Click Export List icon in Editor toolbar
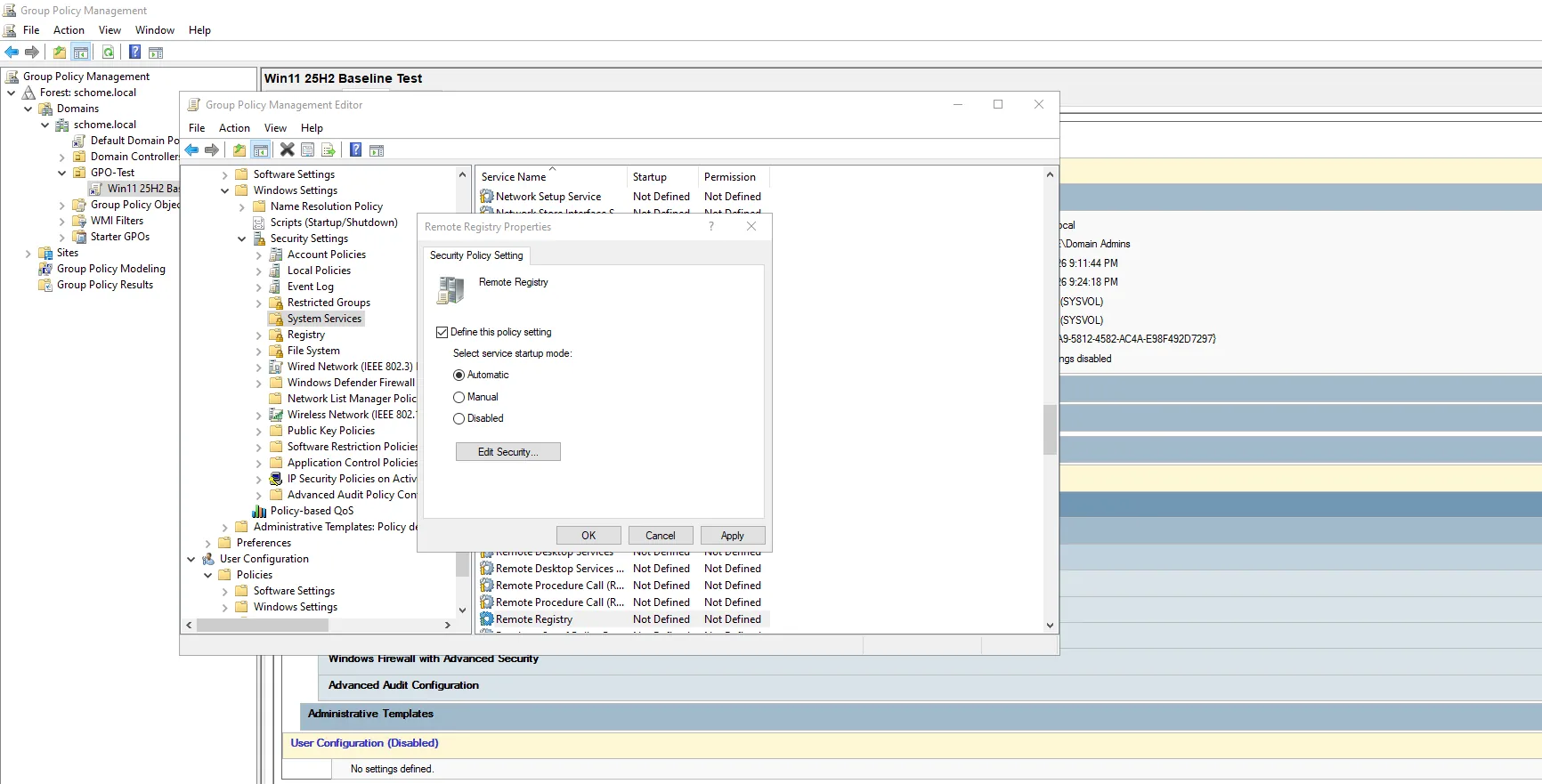The image size is (1542, 784). pyautogui.click(x=329, y=150)
